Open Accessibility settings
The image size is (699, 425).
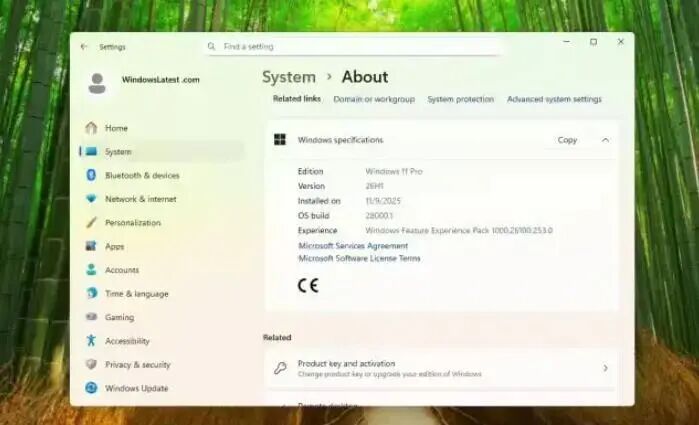[126, 341]
